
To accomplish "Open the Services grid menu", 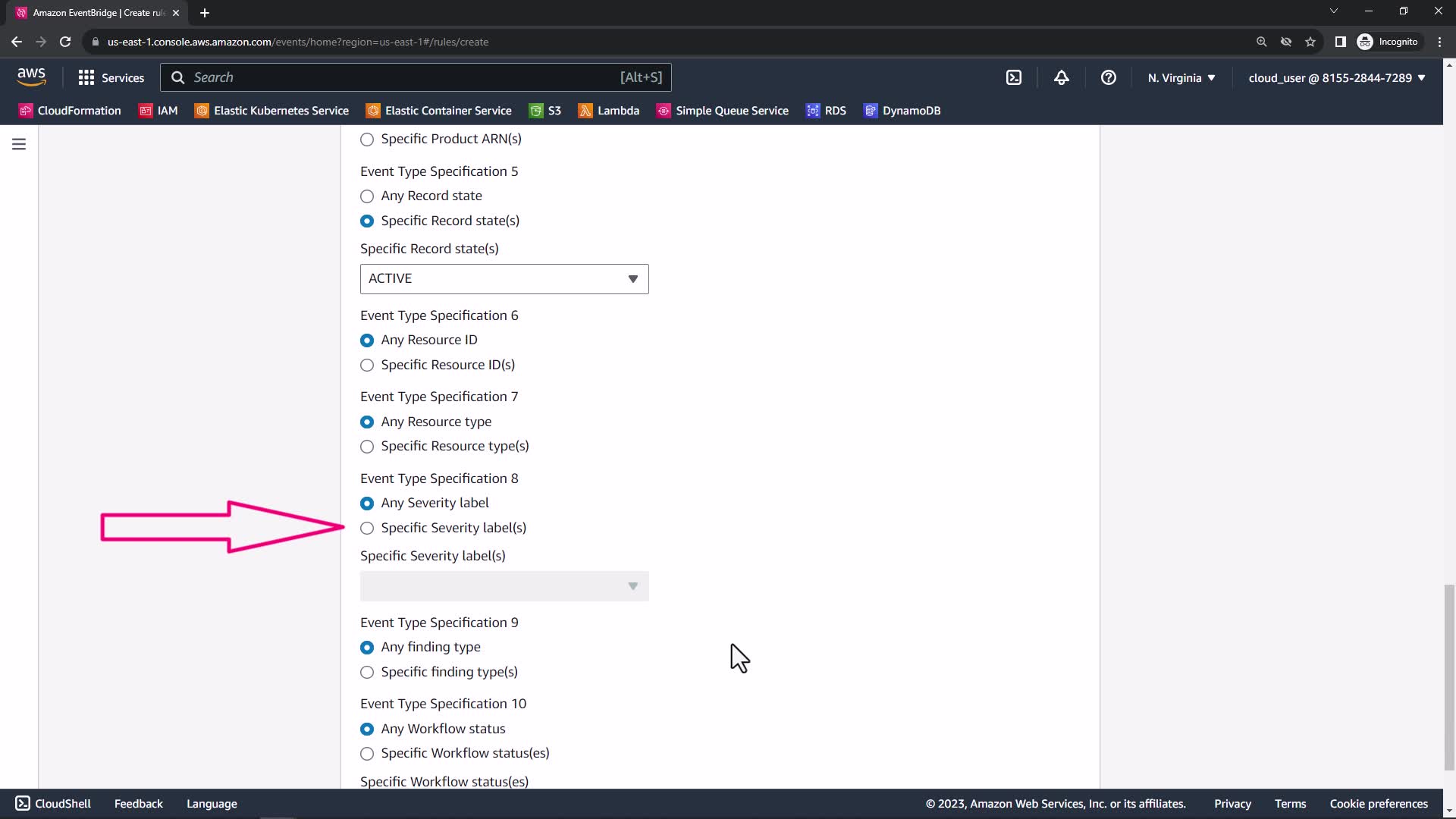I will coord(111,77).
